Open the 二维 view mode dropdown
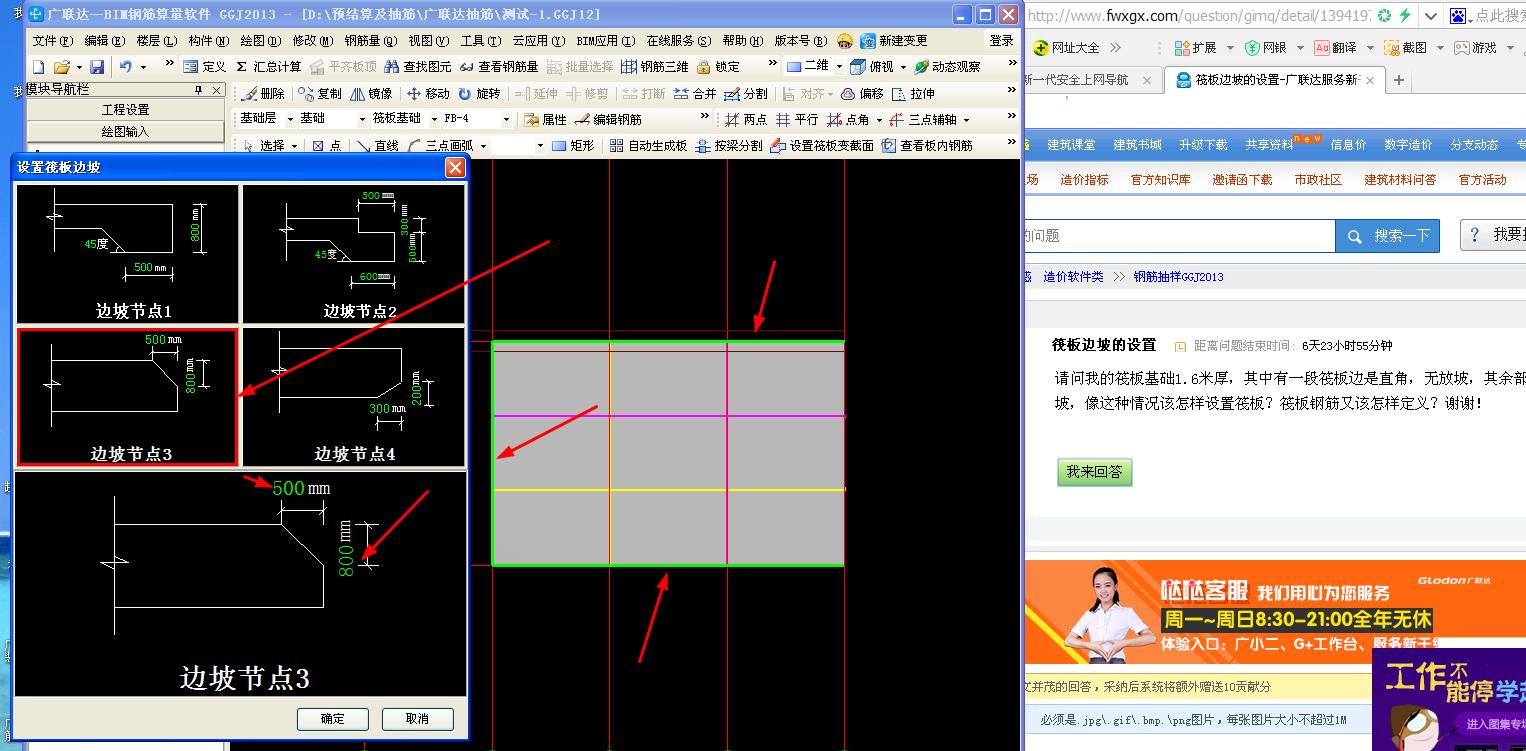 coord(838,67)
